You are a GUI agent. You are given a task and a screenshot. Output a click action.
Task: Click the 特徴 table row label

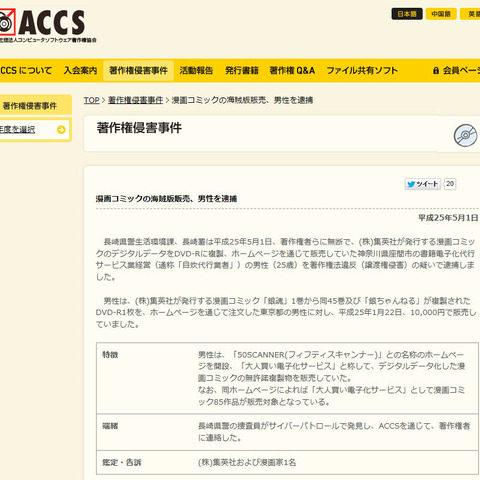110,354
